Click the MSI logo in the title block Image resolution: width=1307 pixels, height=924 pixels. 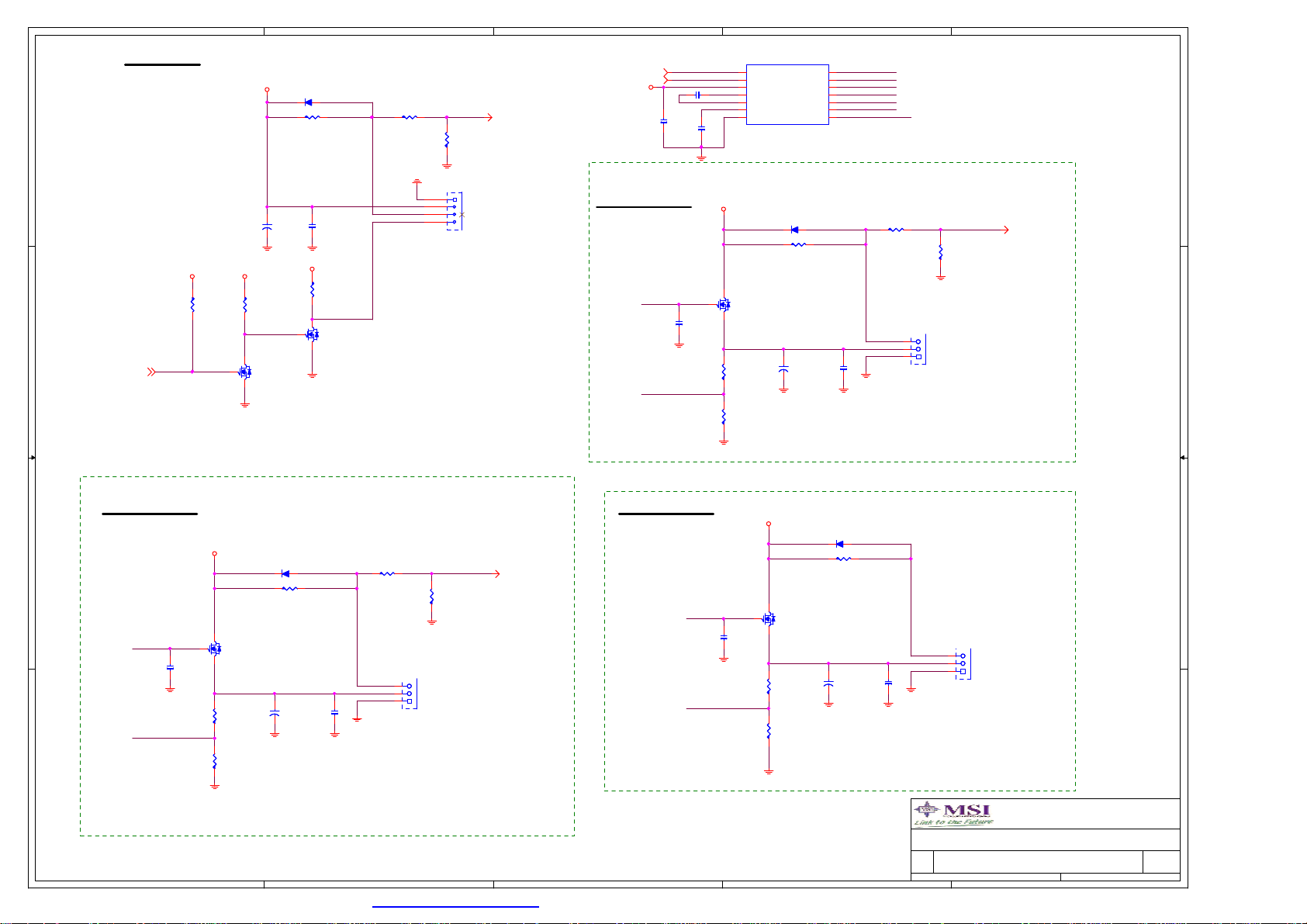953,814
